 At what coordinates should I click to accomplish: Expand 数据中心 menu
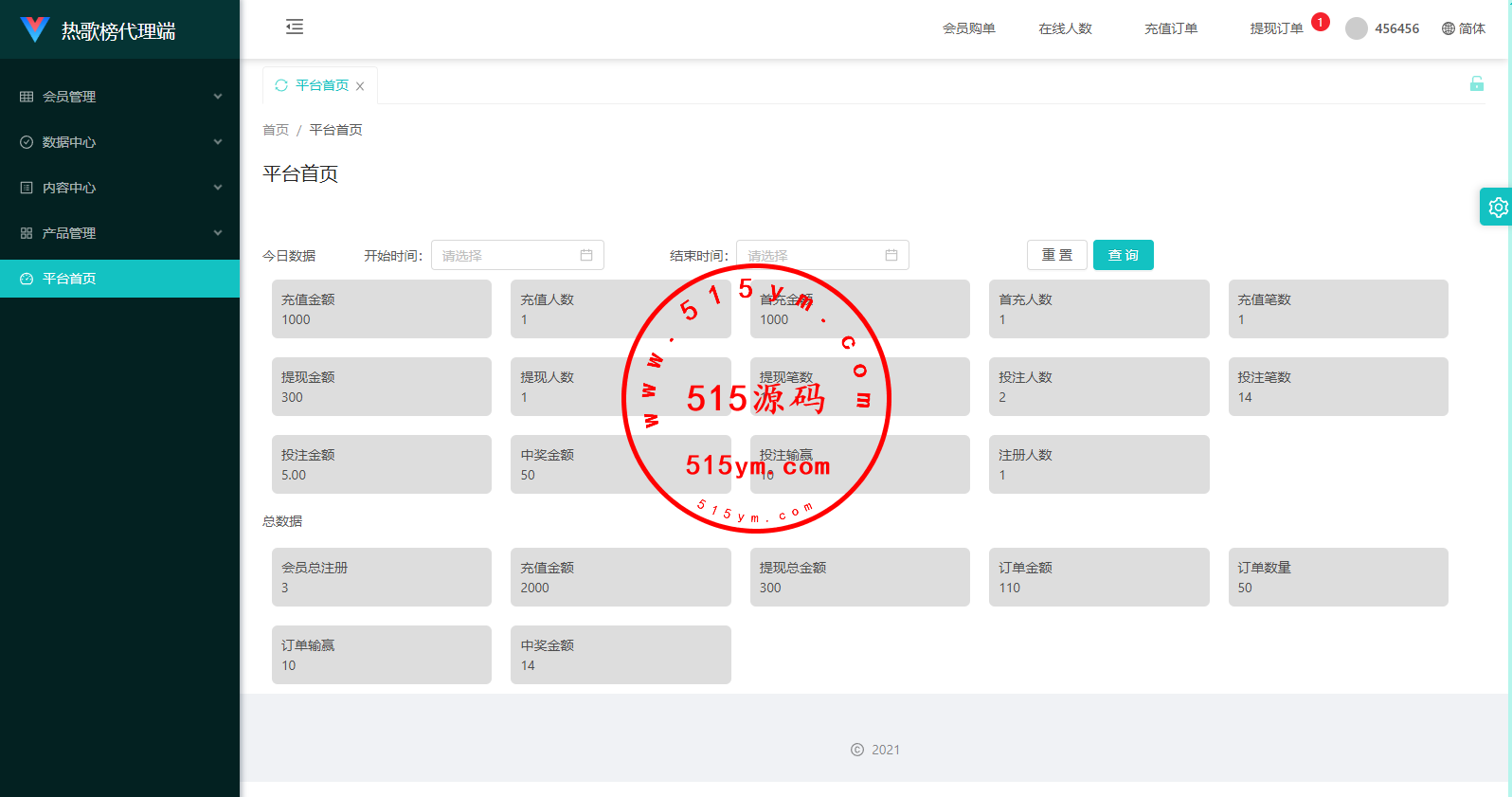coord(120,142)
